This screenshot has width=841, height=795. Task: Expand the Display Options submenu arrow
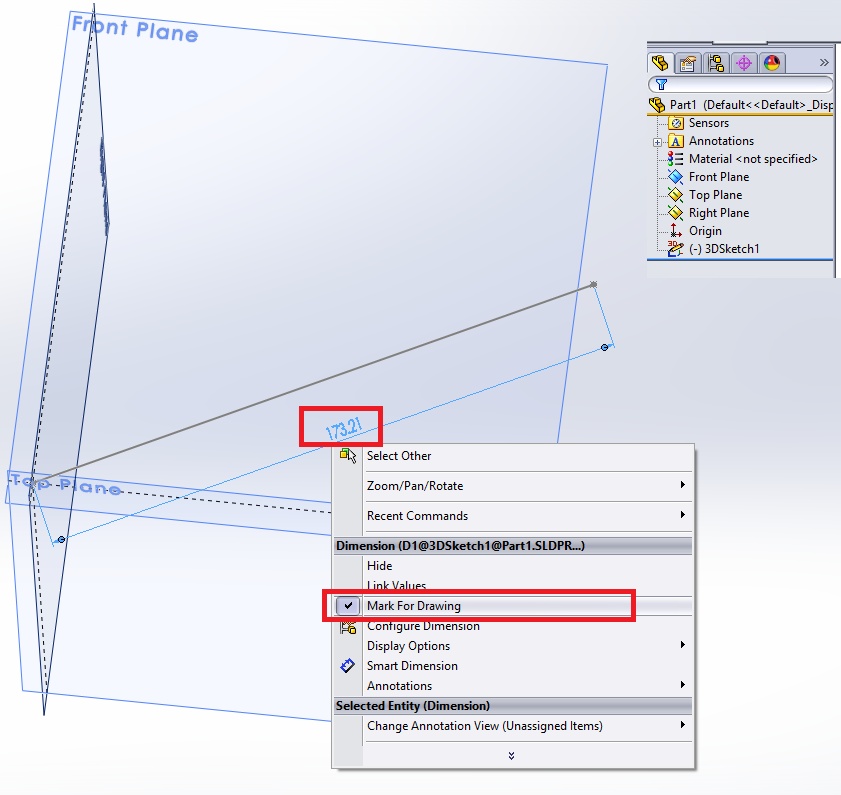[x=682, y=644]
